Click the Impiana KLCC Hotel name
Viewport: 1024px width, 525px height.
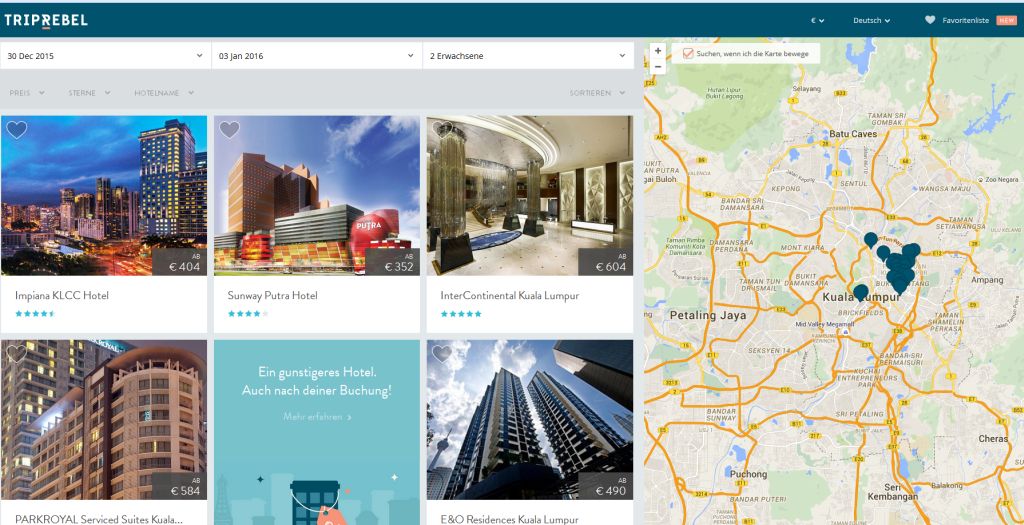[62, 296]
